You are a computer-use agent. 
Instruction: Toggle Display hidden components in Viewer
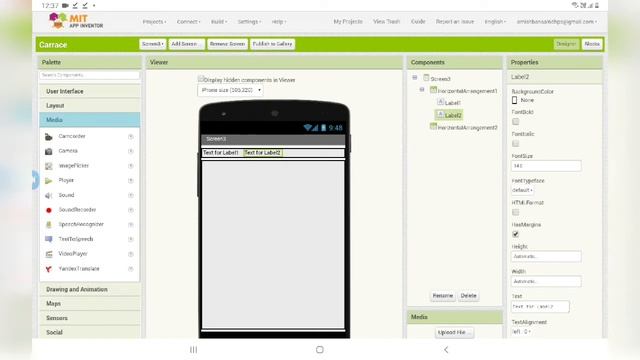coord(200,79)
